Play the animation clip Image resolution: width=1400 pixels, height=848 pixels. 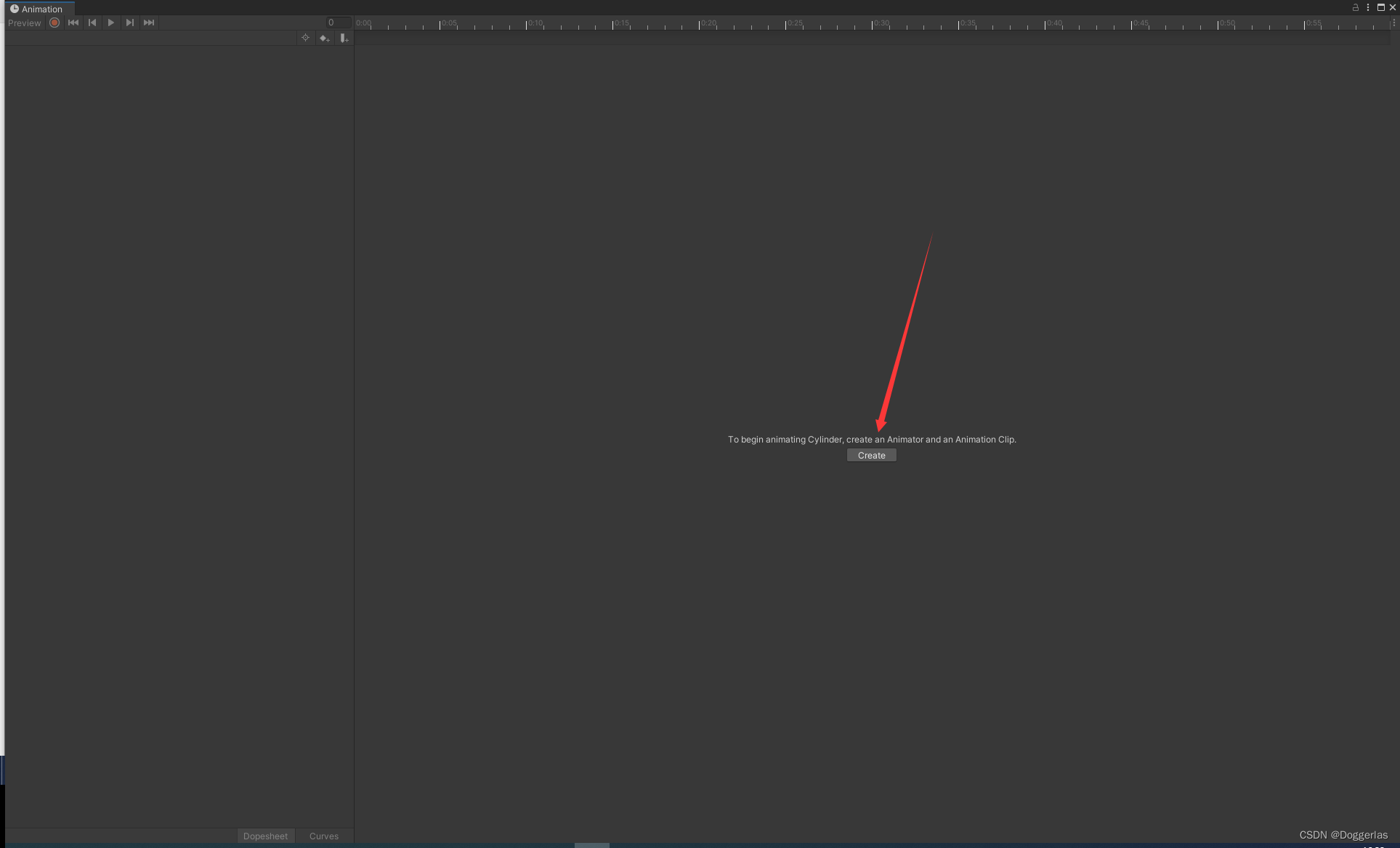(x=111, y=23)
